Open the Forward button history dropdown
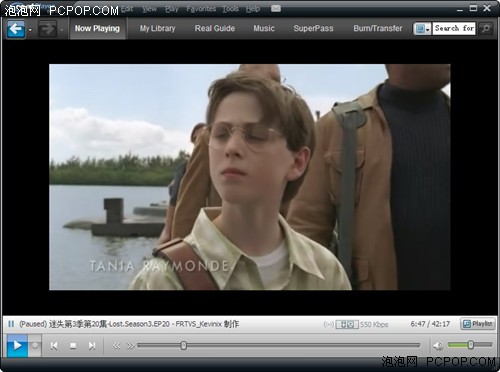Screen dimensions: 500x372 (x=62, y=30)
